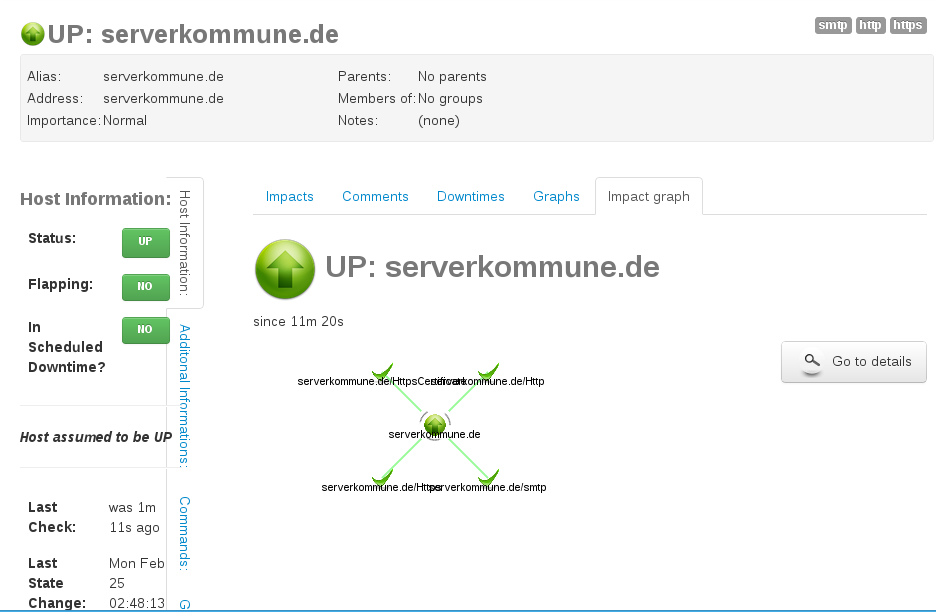The image size is (936, 612).
Task: Toggle the In Scheduled Downtime NO indicator
Action: 145,330
